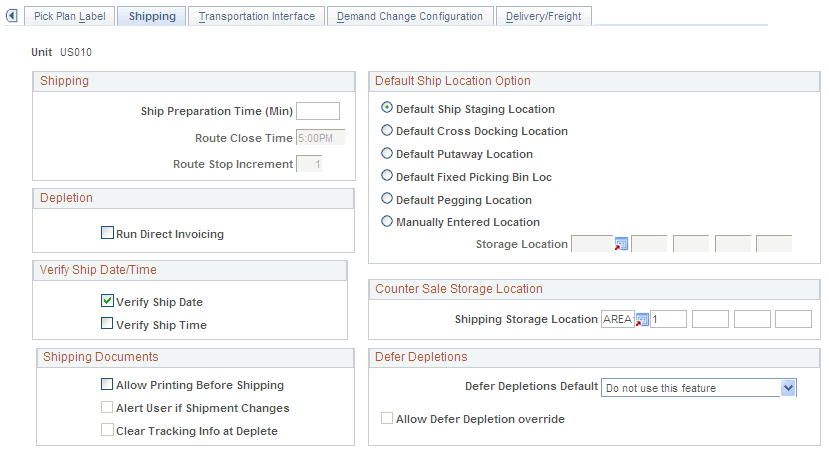
Task: Uncheck the Verify Ship Date checkbox
Action: [x=107, y=301]
